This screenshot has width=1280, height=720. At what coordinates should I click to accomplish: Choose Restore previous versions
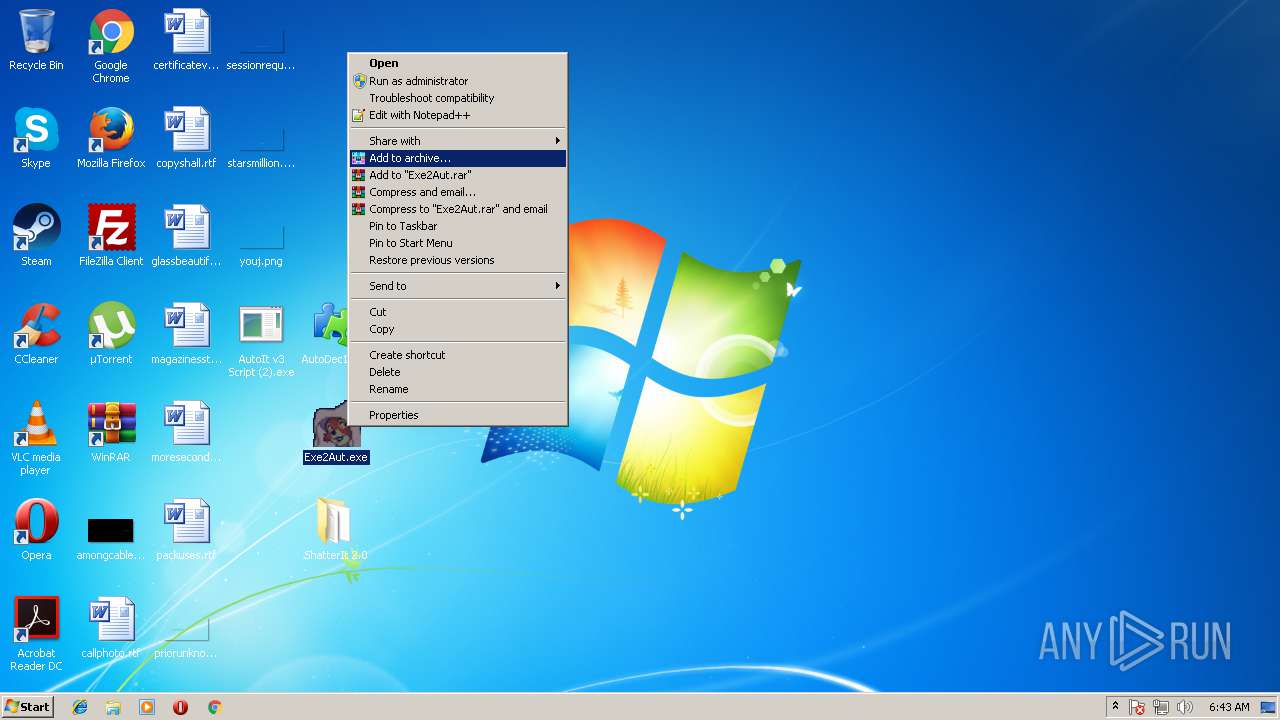click(458, 260)
